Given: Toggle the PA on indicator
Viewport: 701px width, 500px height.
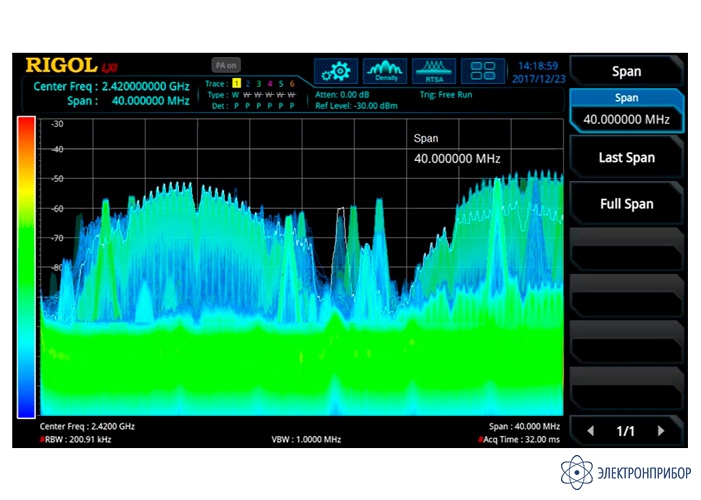Looking at the screenshot, I should (x=226, y=65).
